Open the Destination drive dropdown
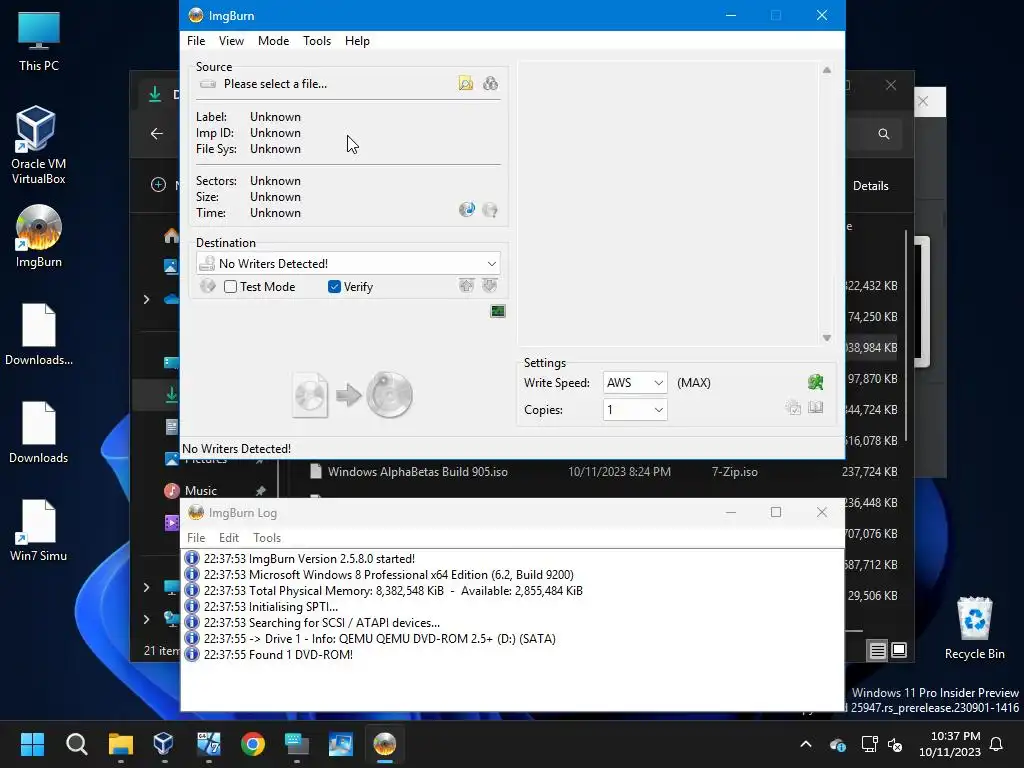Image resolution: width=1024 pixels, height=768 pixels. coord(491,264)
